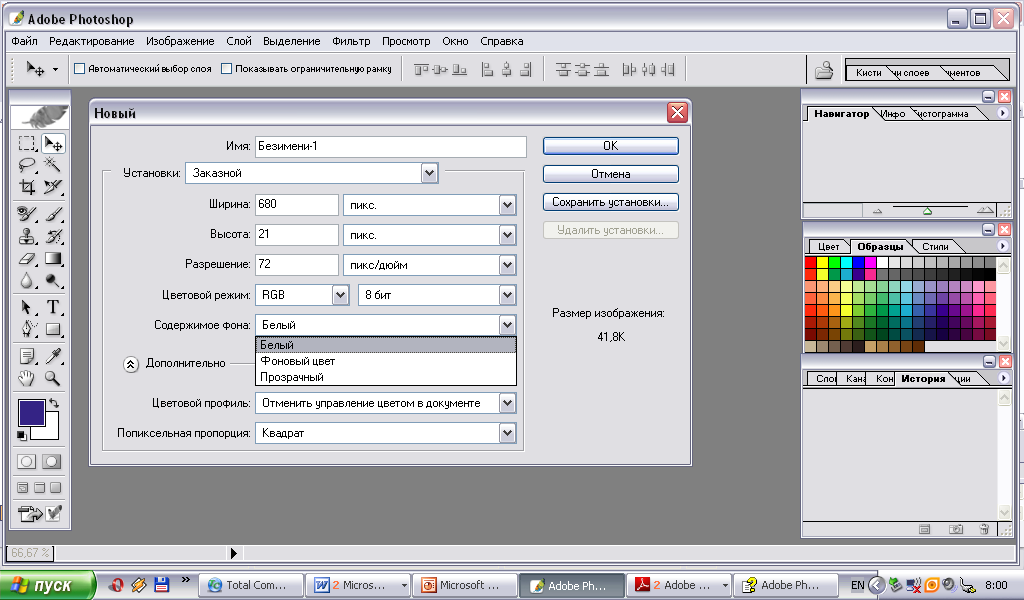The image size is (1024, 600).
Task: Open the height units dropdown
Action: [x=507, y=235]
